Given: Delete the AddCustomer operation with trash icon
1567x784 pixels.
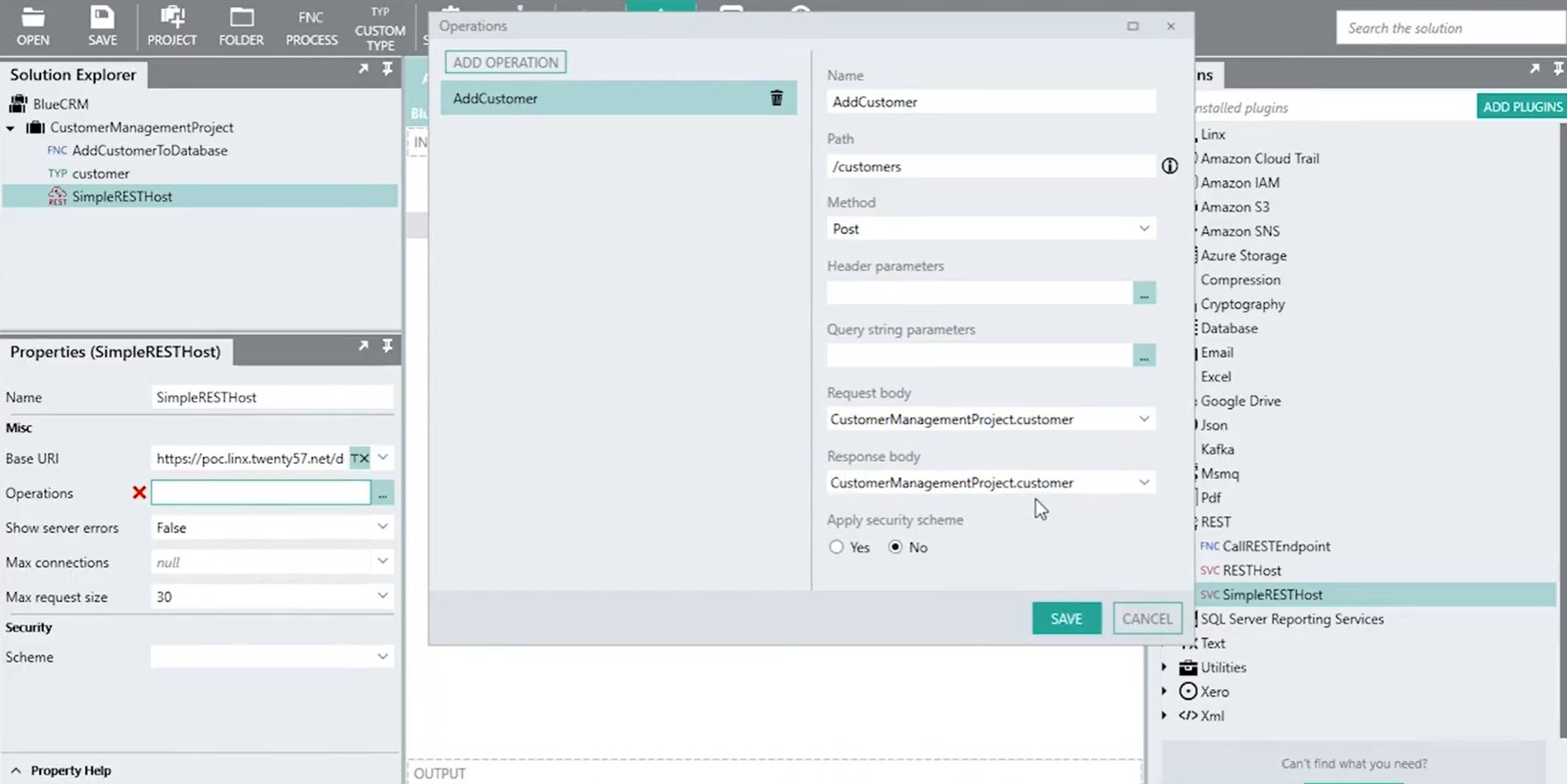Looking at the screenshot, I should tap(776, 98).
